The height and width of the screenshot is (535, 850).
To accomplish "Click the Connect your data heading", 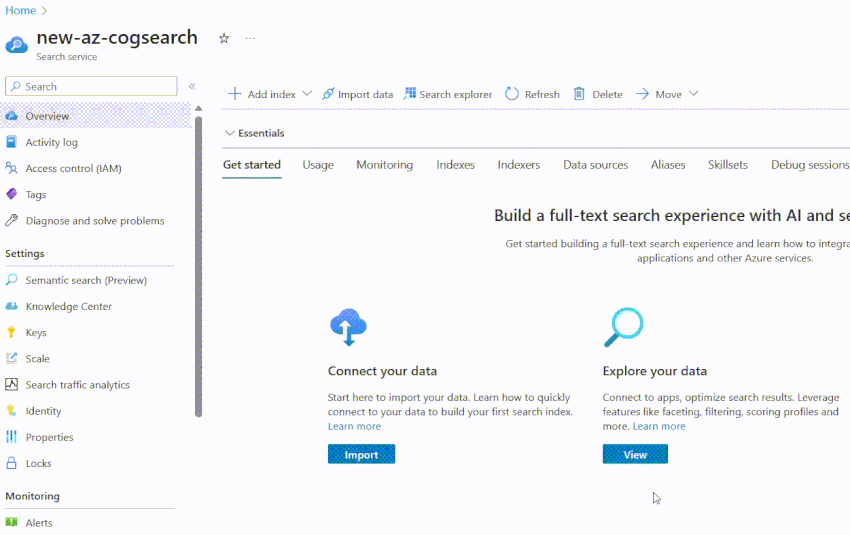I will [382, 371].
